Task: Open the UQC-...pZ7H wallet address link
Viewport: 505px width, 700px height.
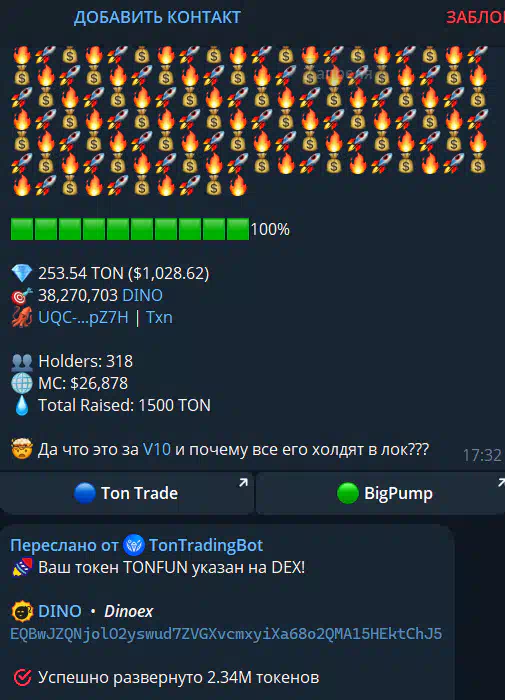Action: [x=83, y=317]
